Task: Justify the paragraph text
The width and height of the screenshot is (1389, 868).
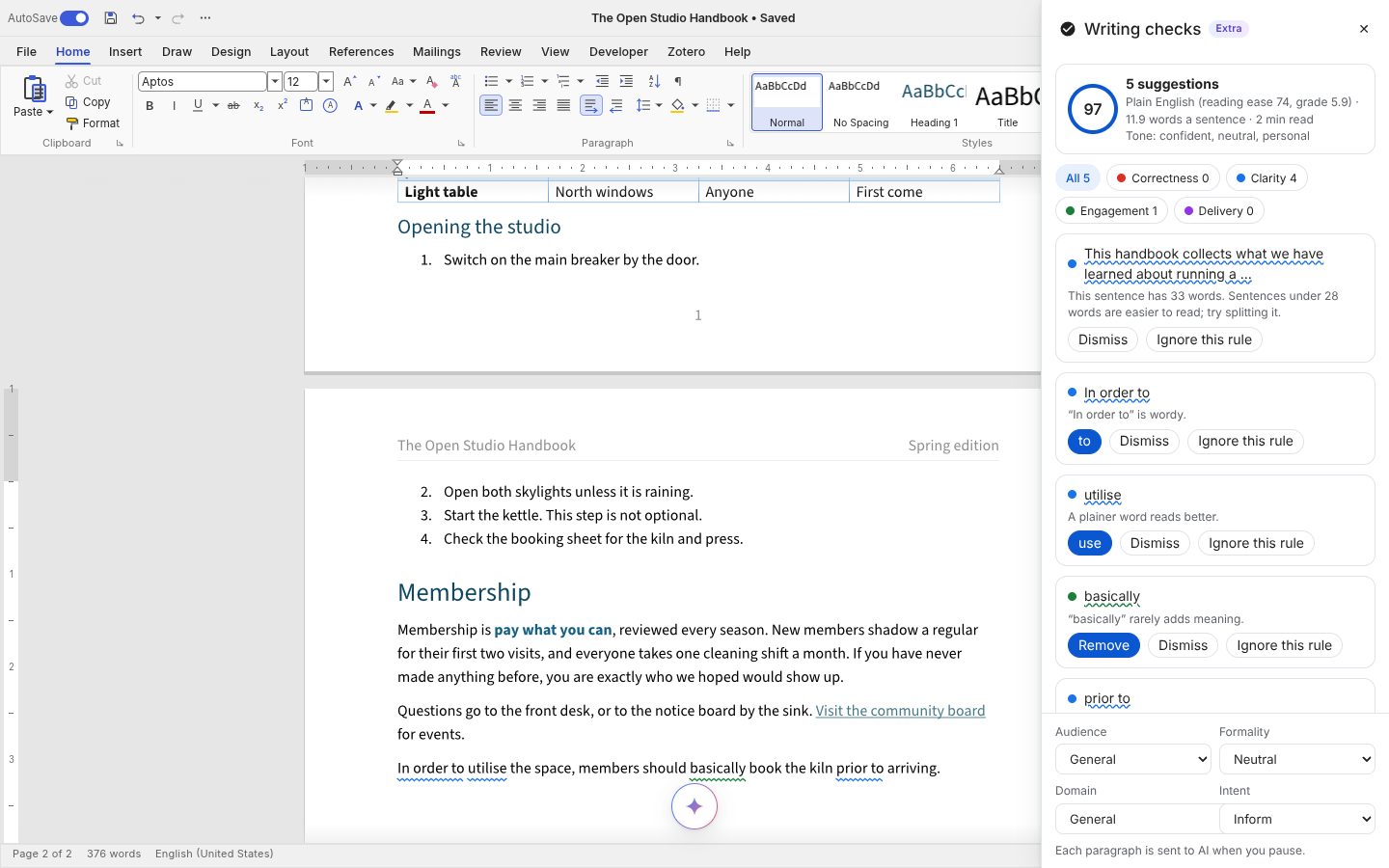Action: (x=563, y=106)
